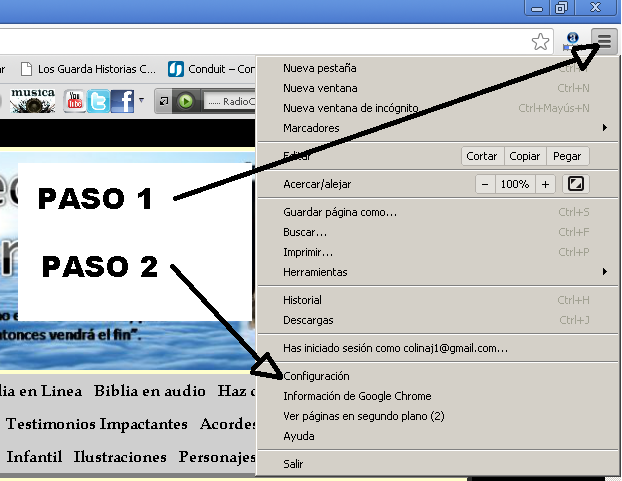
Task: Open Descargas from the menu
Action: coord(438,320)
